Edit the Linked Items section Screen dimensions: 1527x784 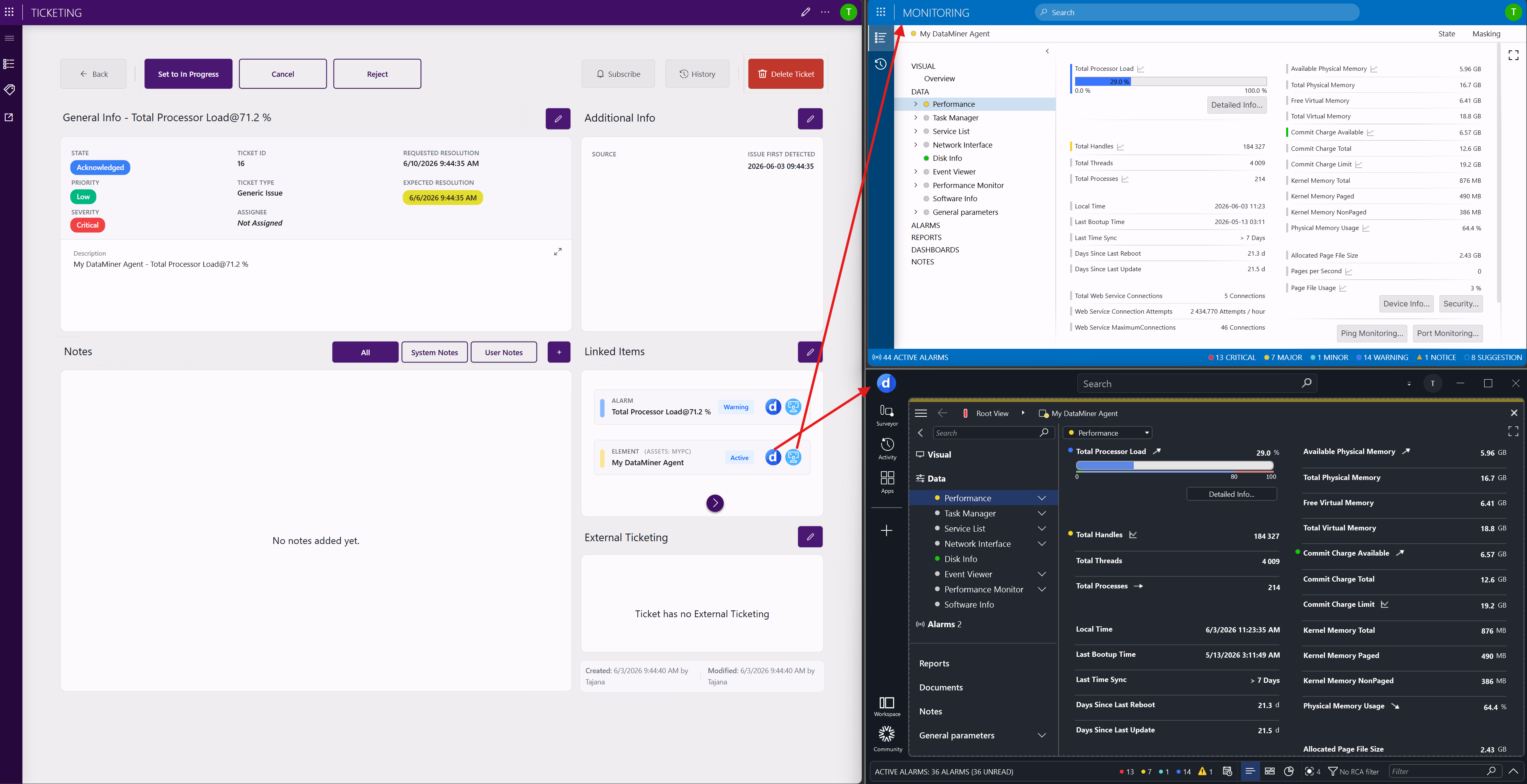tap(811, 352)
